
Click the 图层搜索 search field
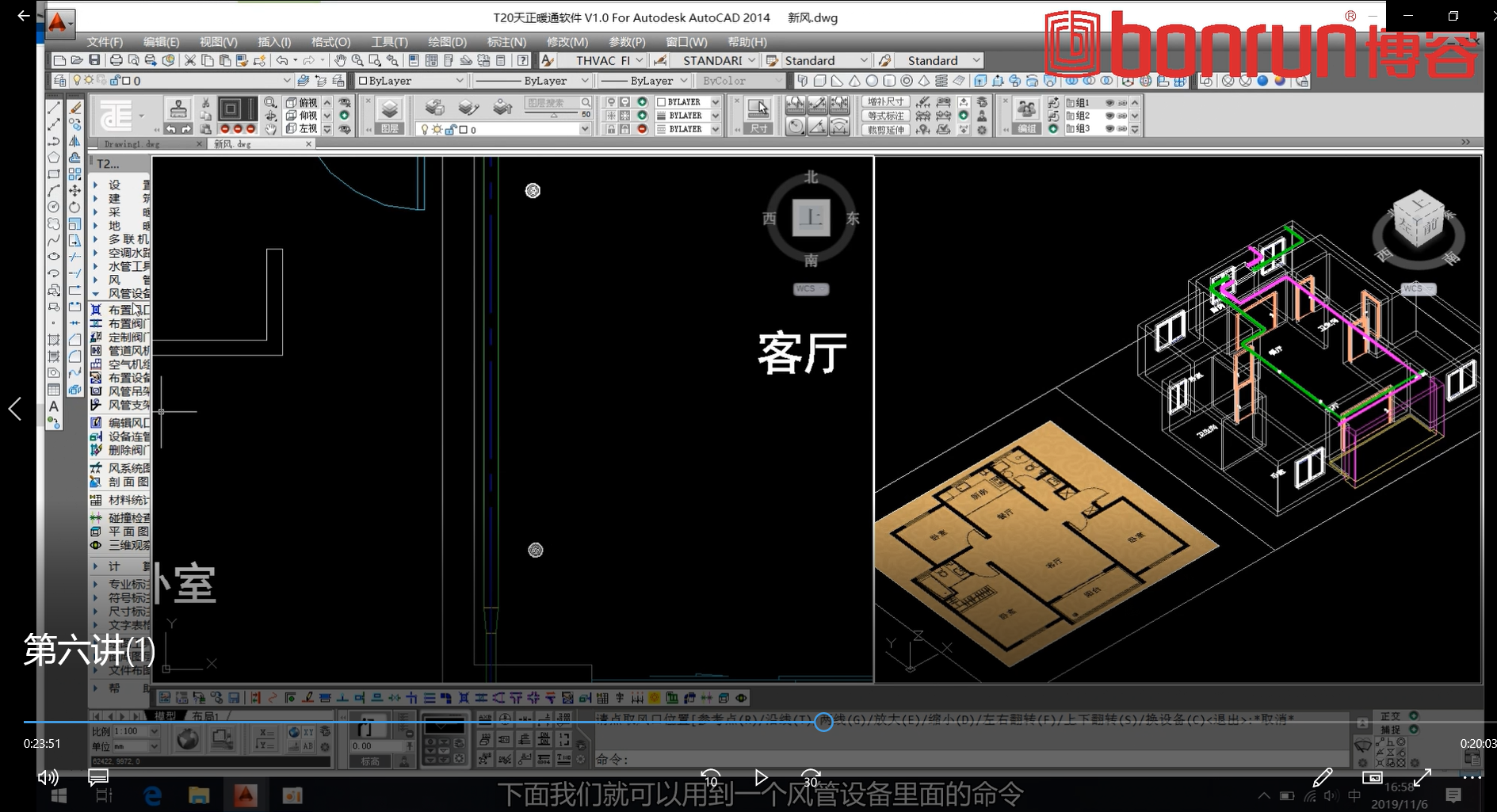(558, 102)
